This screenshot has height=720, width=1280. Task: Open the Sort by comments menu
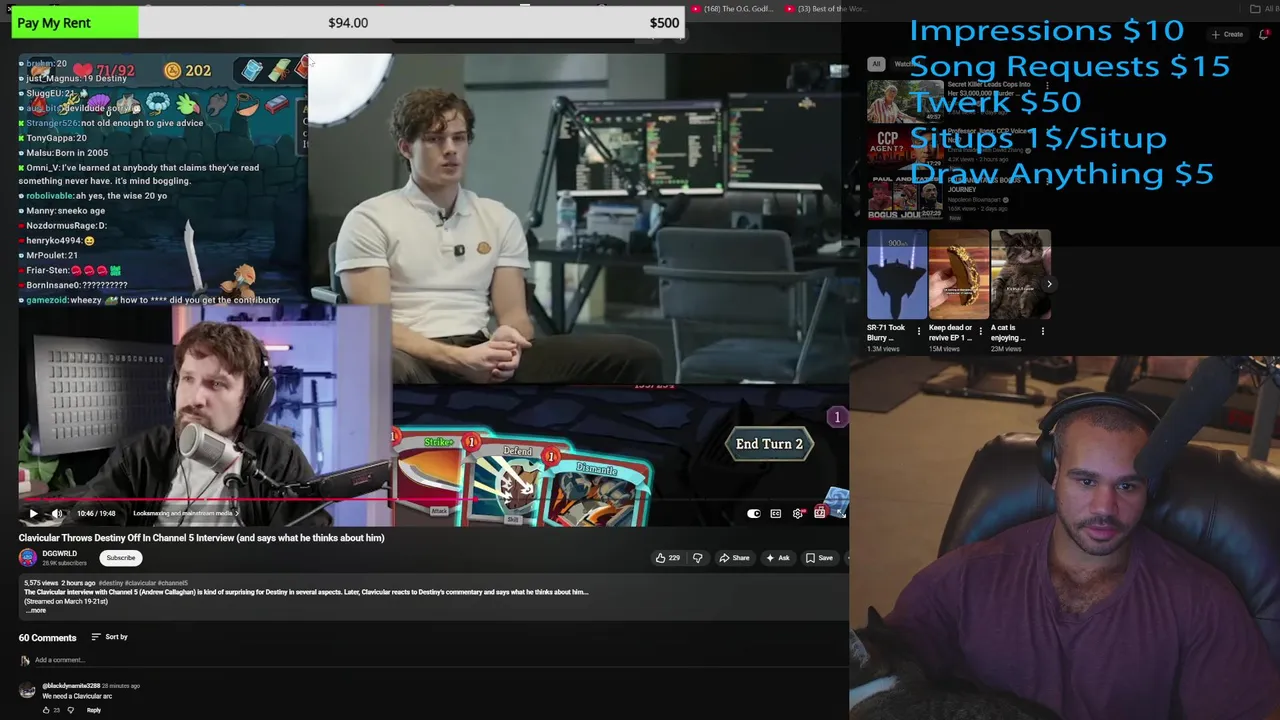coord(109,637)
